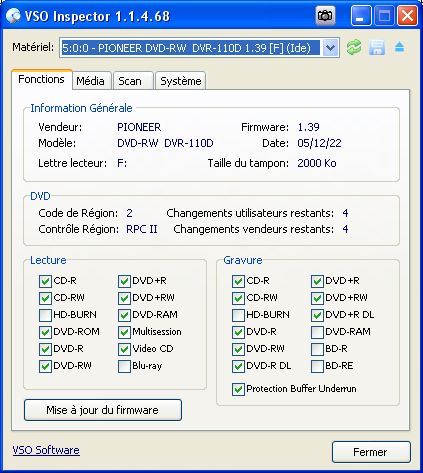Click the Vendeur value PIONEER
Viewport: 423px width, 473px height.
[139, 127]
